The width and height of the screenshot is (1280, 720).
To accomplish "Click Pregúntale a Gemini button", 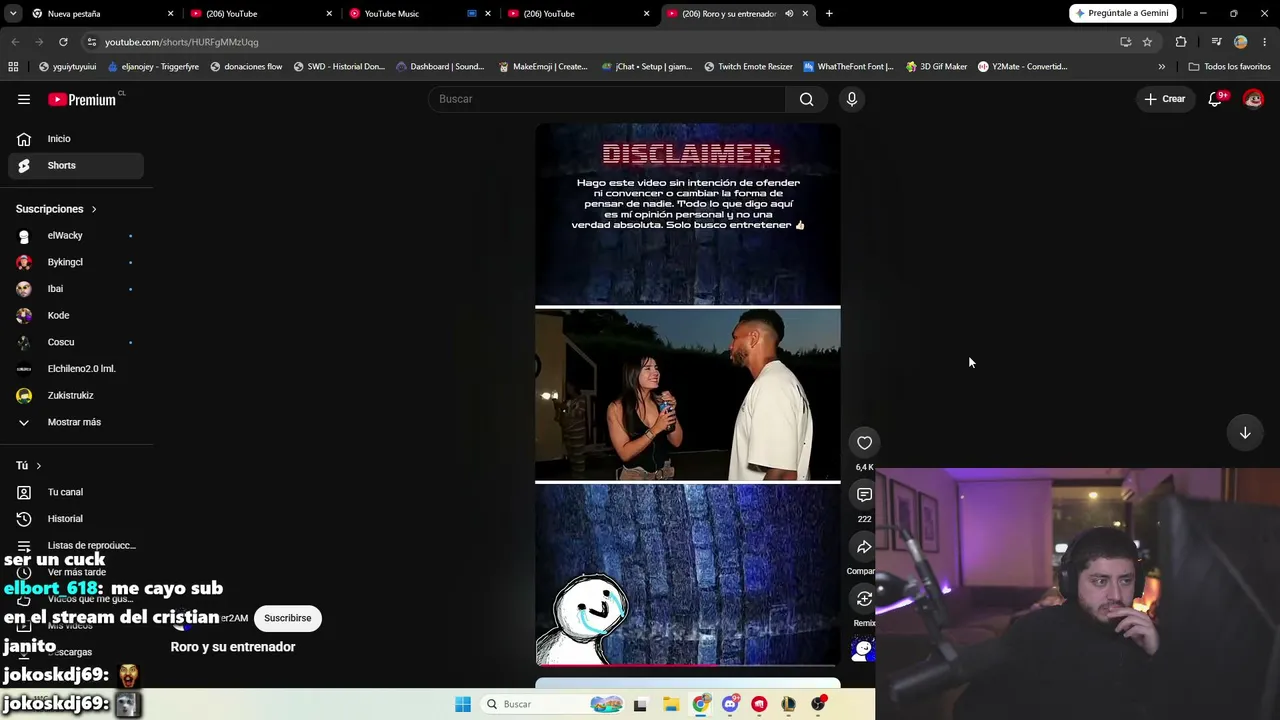I will (1123, 13).
